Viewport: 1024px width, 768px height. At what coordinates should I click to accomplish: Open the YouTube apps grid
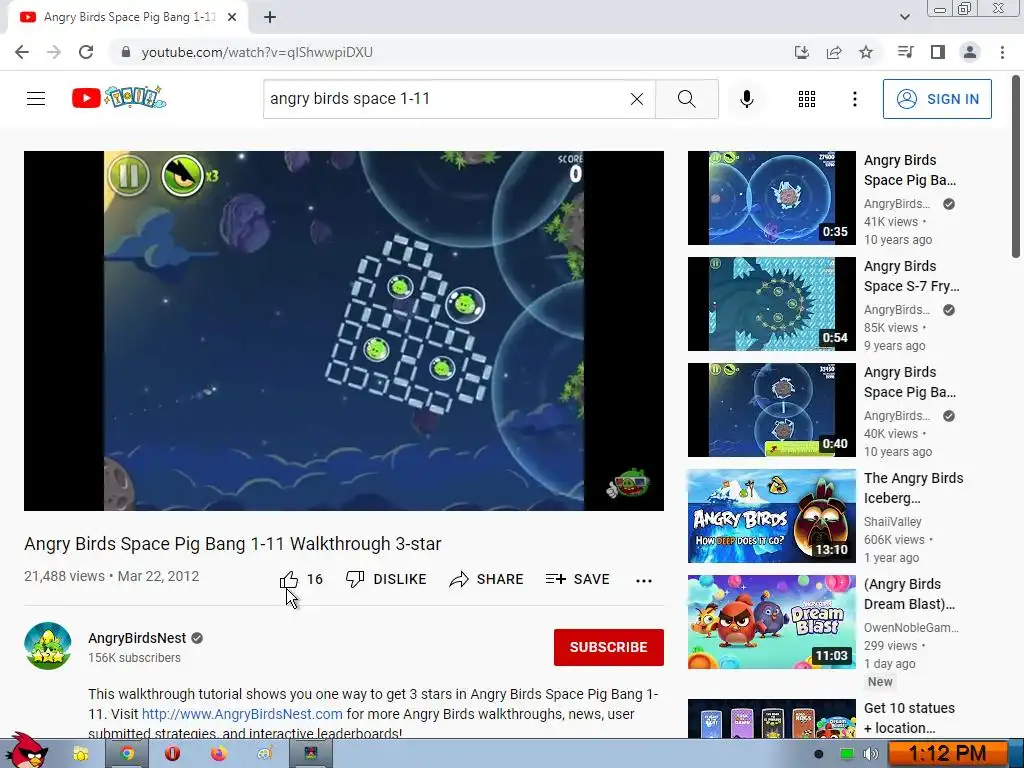tap(807, 99)
